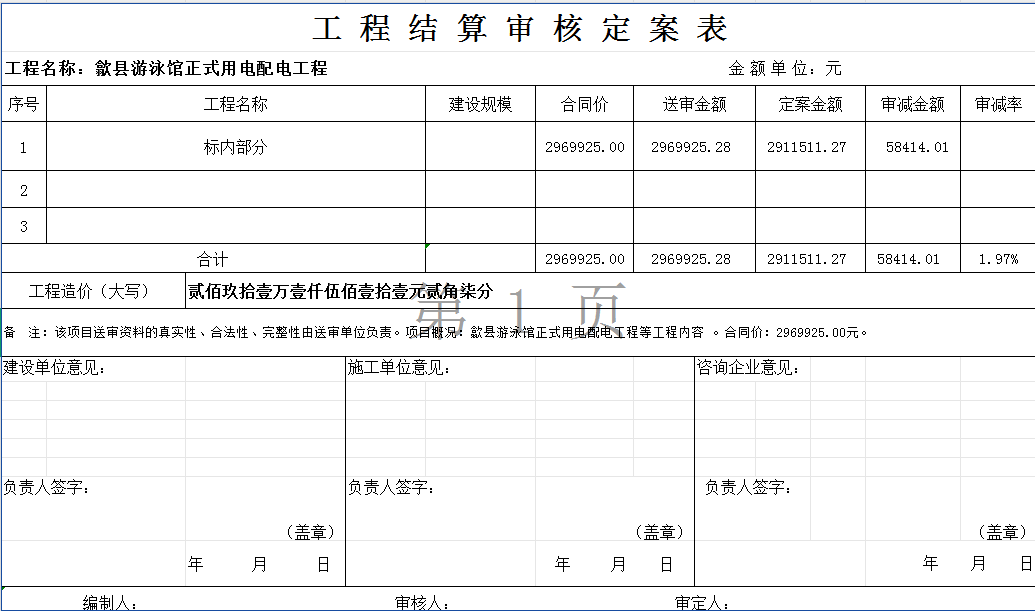
Task: Select the 1.97% reduction rate cell
Action: coord(997,259)
